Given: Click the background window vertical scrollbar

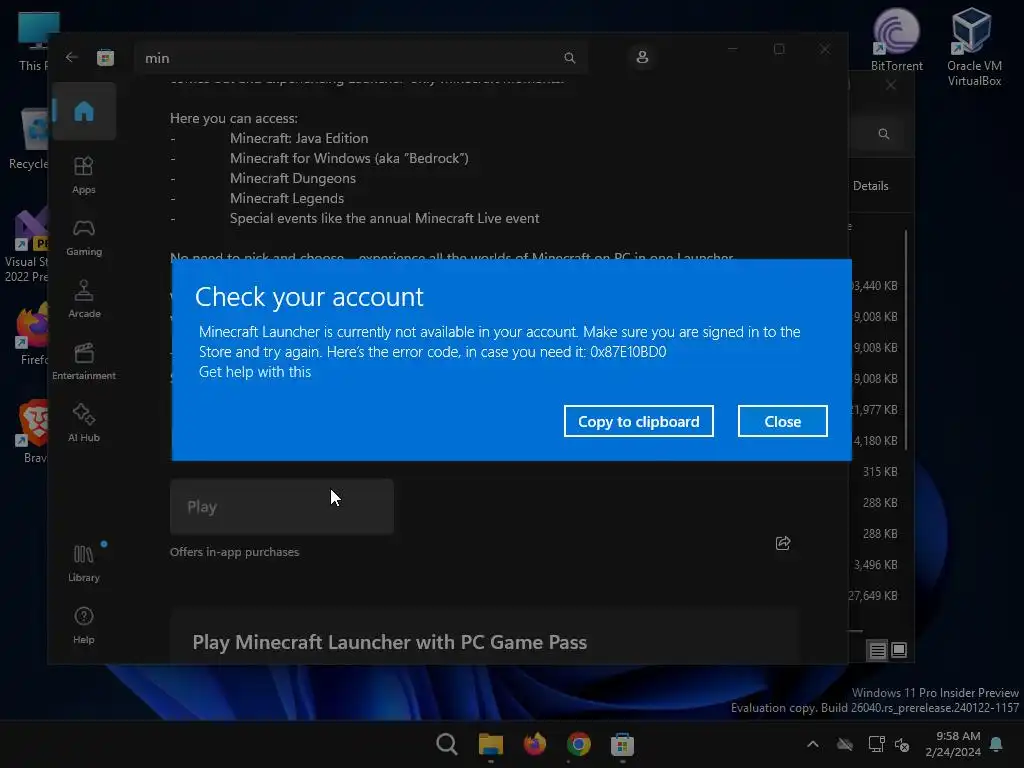Looking at the screenshot, I should (906, 340).
